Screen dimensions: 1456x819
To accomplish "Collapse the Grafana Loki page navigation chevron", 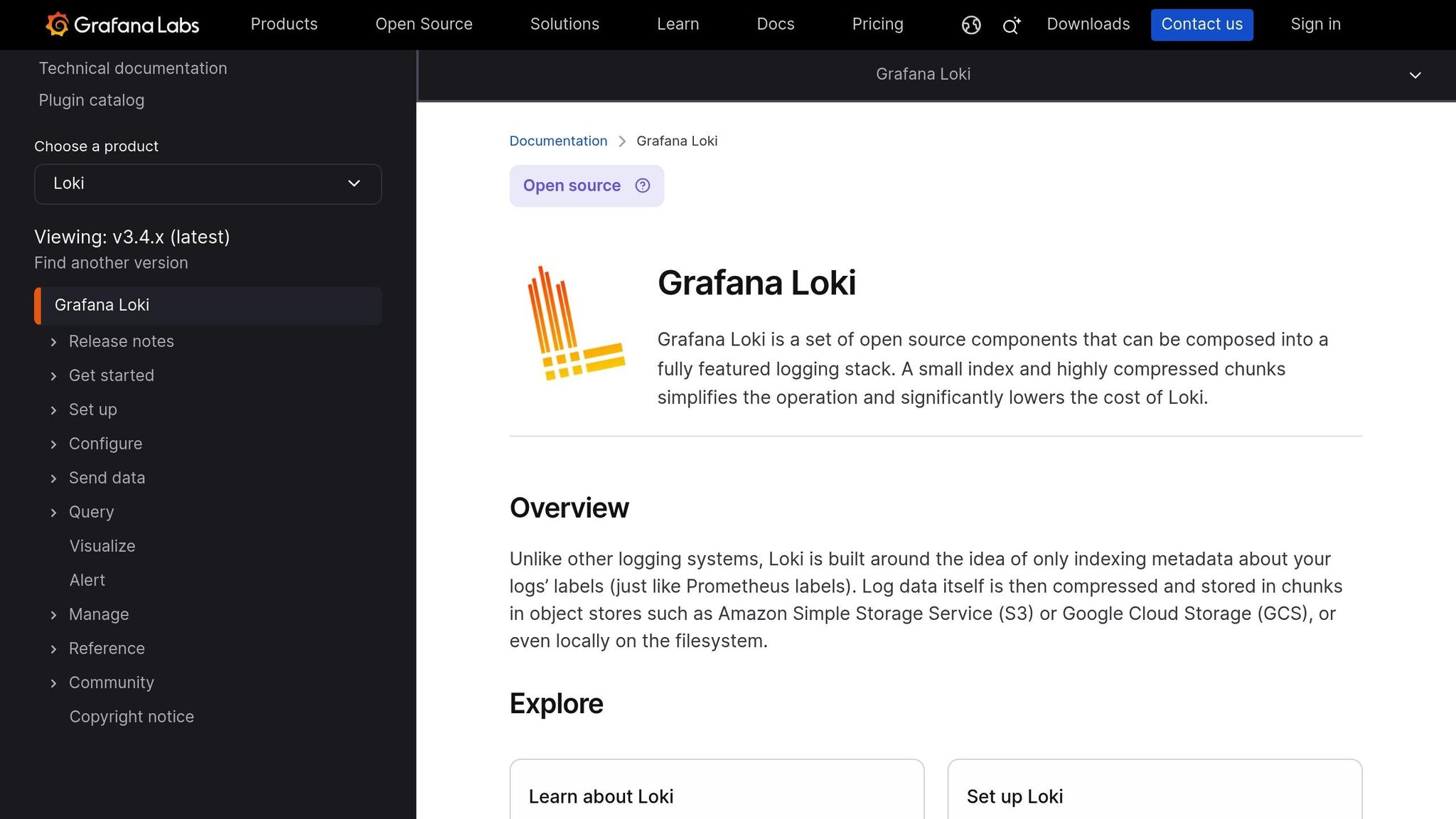I will 1415,75.
